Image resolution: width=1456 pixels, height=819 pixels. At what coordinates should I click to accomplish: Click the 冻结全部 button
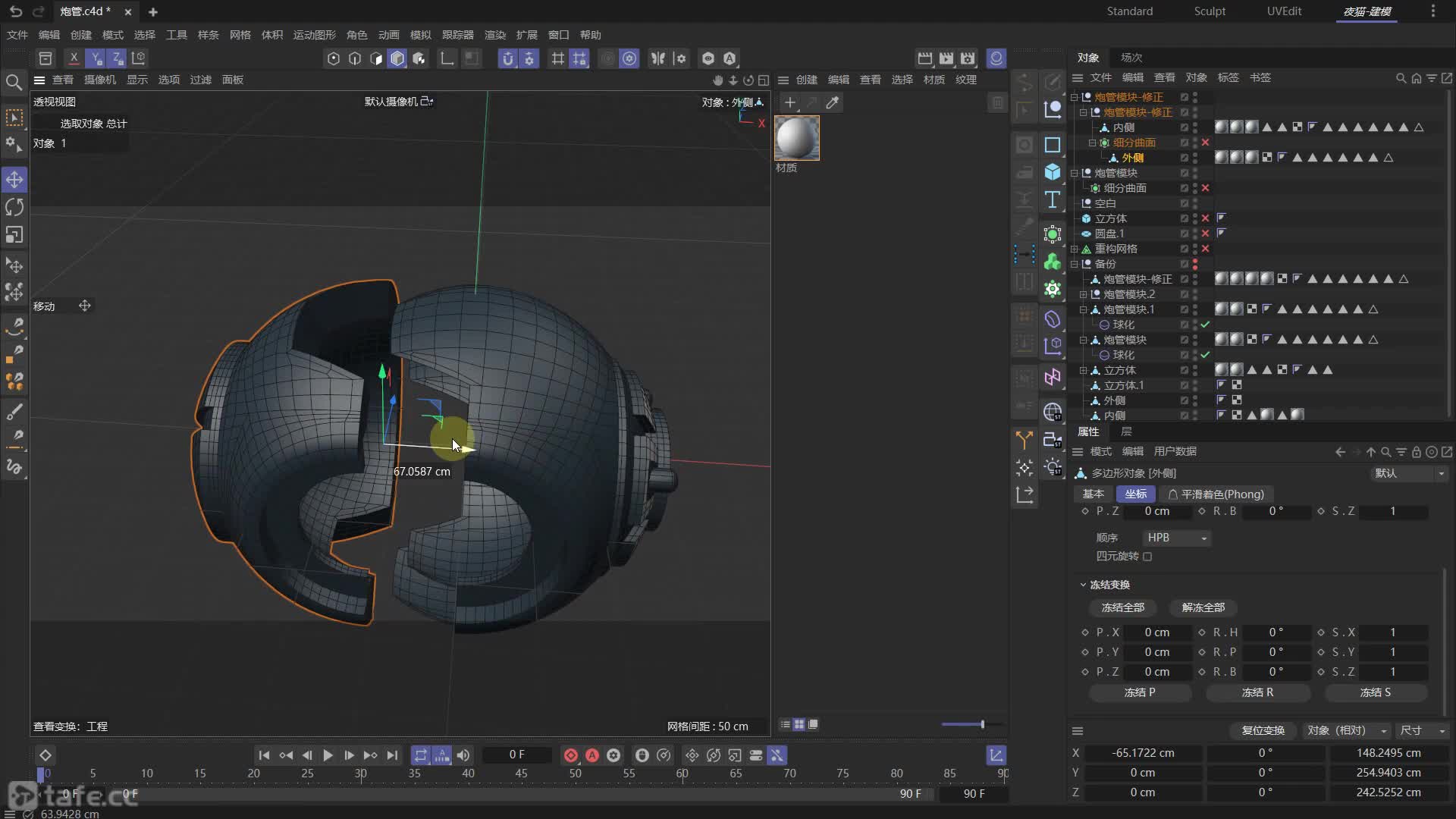1123,607
